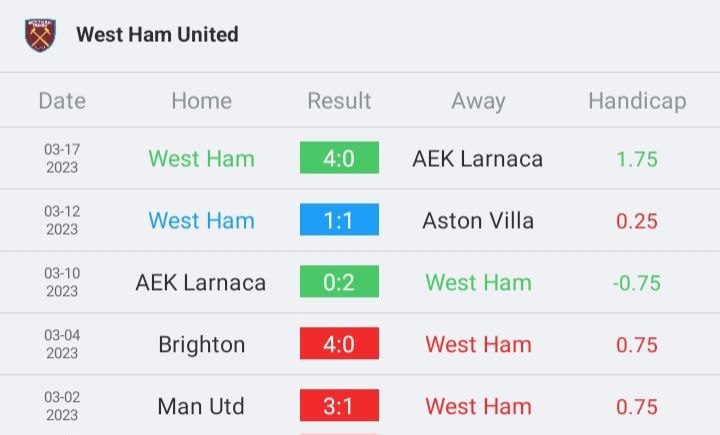Open the red 4:0 Brighton result badge
The height and width of the screenshot is (435, 720).
[339, 343]
